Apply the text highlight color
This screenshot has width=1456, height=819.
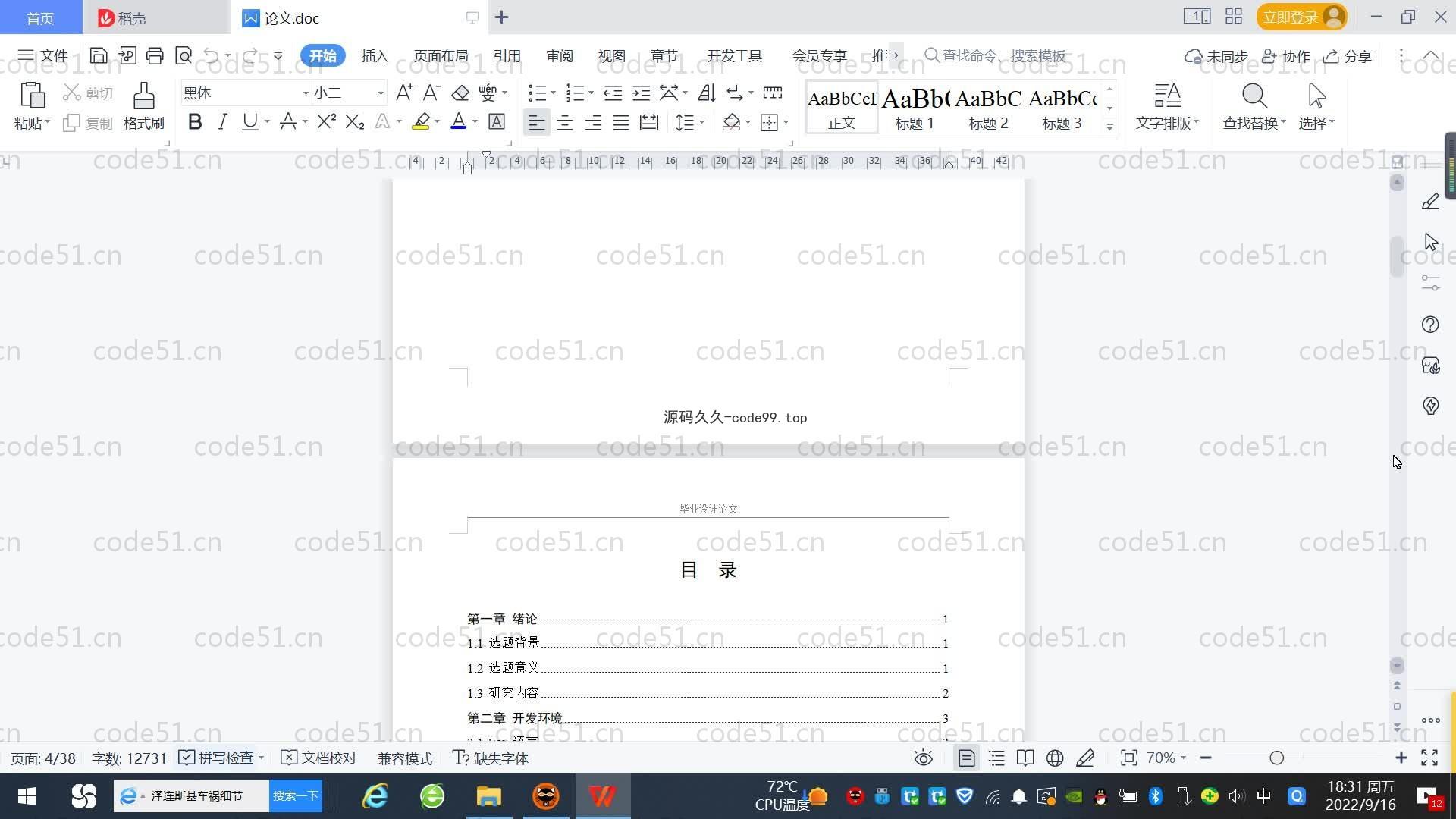(421, 121)
